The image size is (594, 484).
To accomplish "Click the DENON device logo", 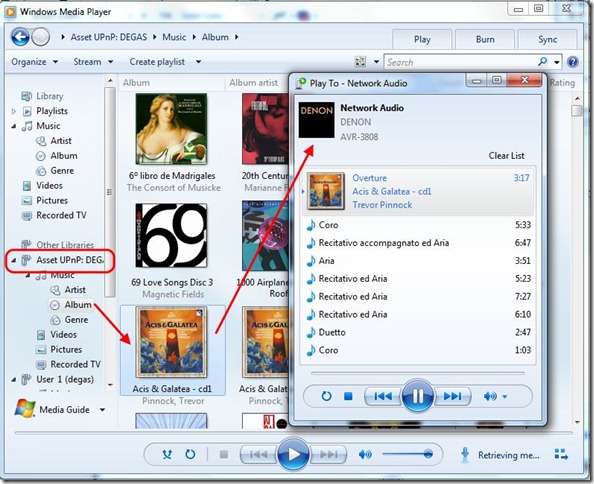I will tap(317, 120).
